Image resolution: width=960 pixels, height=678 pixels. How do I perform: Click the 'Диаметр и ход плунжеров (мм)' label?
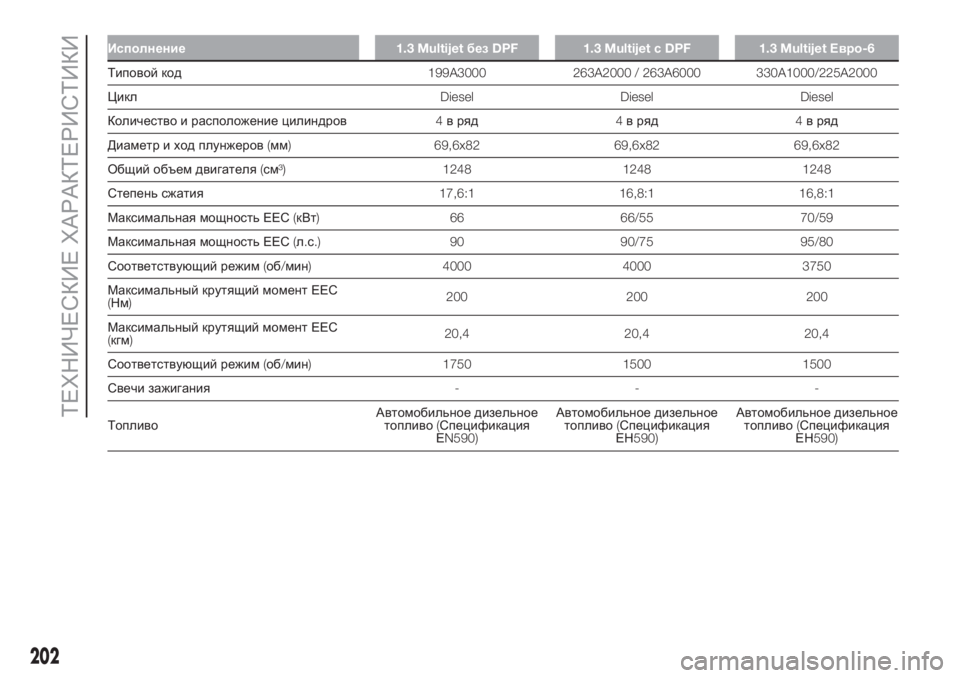tap(200, 145)
